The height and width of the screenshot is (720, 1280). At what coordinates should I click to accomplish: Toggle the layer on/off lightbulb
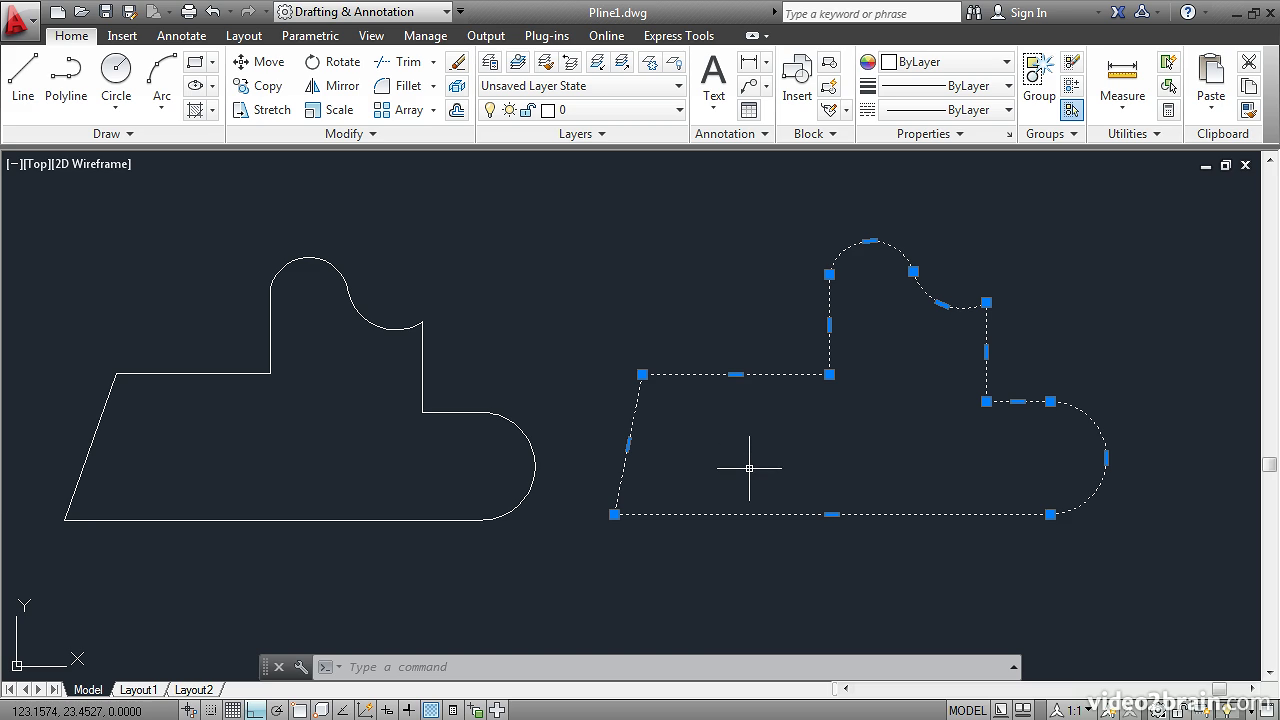pos(490,110)
